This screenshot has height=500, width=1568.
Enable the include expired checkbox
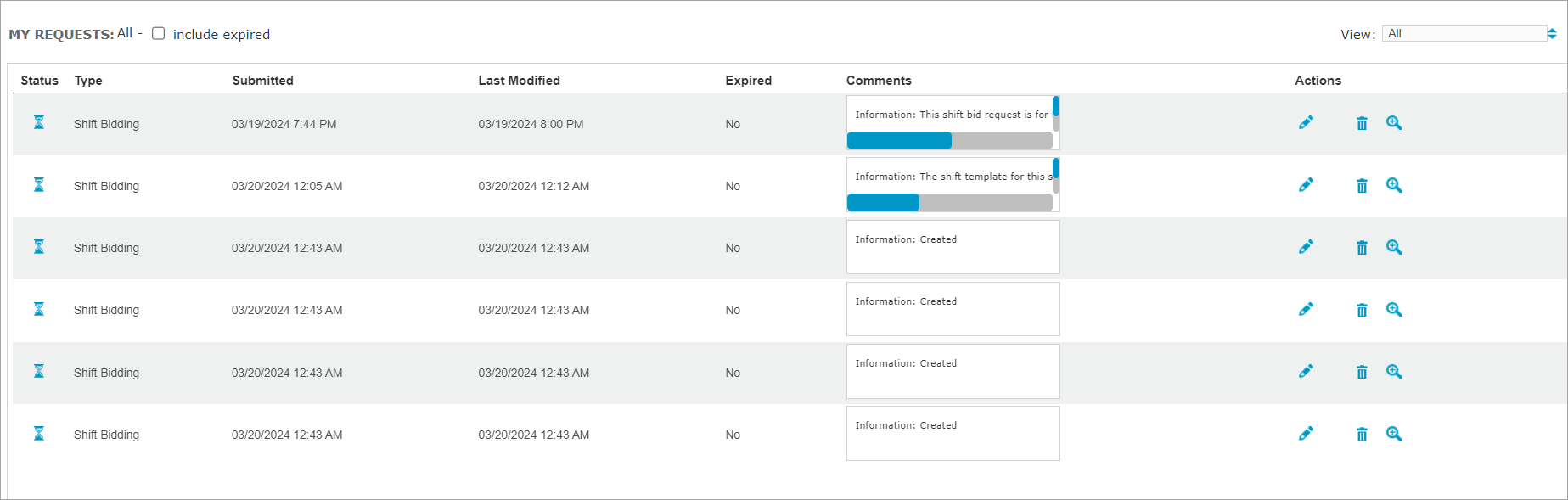pyautogui.click(x=158, y=34)
